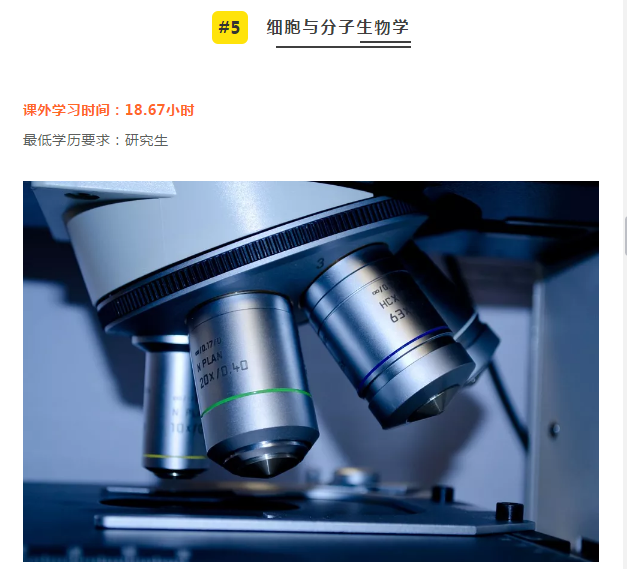
Task: Click the black knob on stage corner
Action: pyautogui.click(x=509, y=511)
